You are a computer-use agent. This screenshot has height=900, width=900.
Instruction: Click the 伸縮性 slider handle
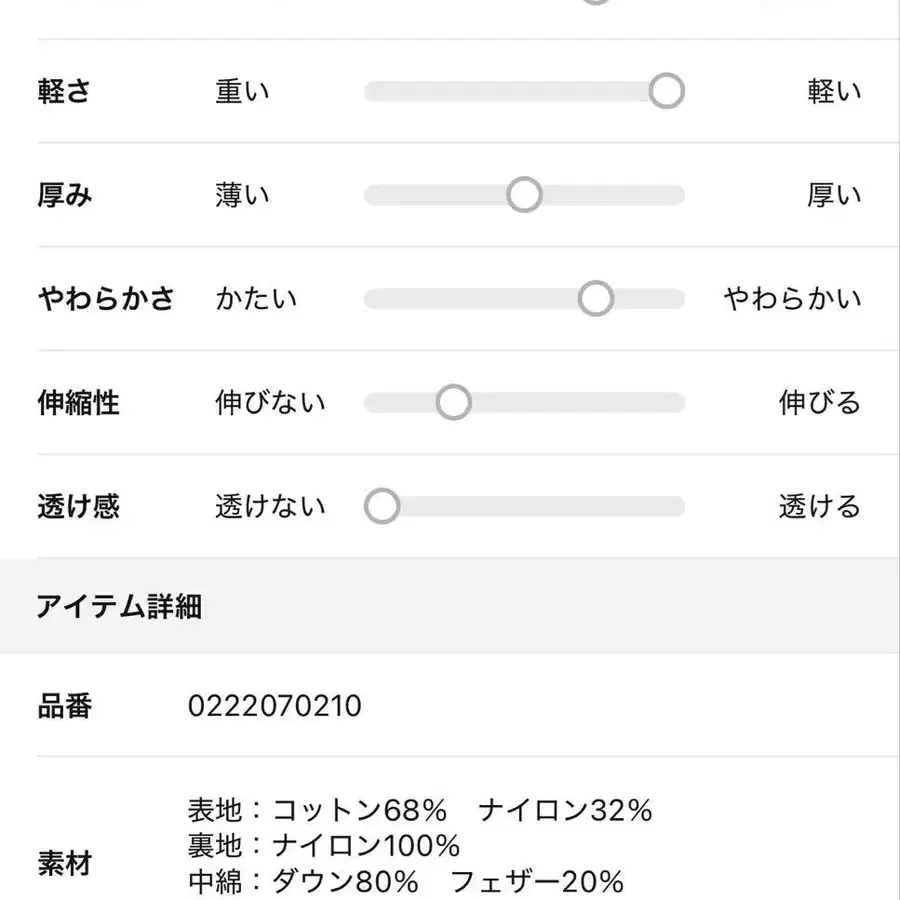(x=454, y=403)
